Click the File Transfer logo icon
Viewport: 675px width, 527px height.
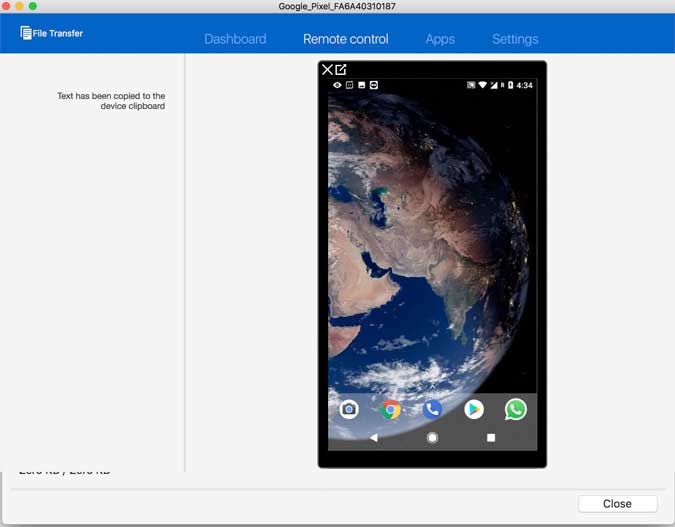coord(26,33)
